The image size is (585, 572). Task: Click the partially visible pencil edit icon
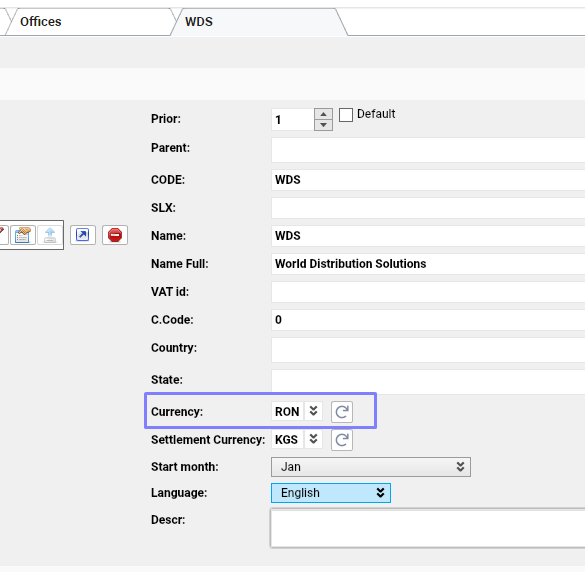click(3, 235)
